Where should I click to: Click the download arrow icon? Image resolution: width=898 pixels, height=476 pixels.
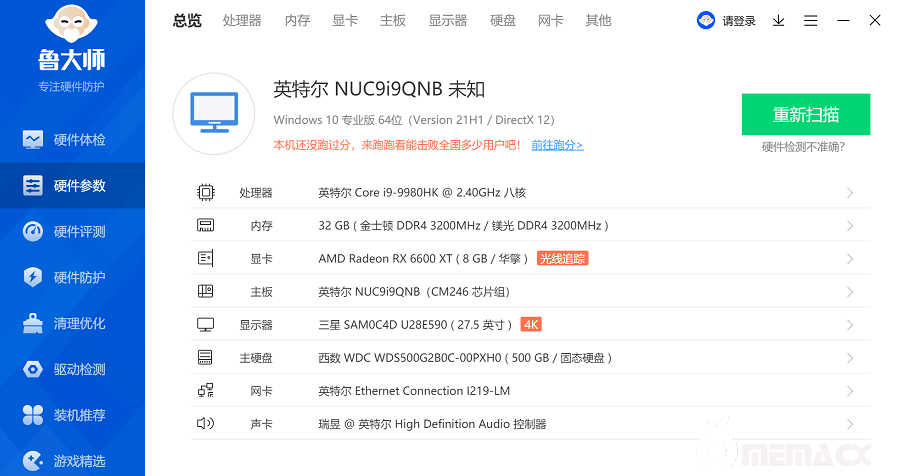tap(778, 21)
